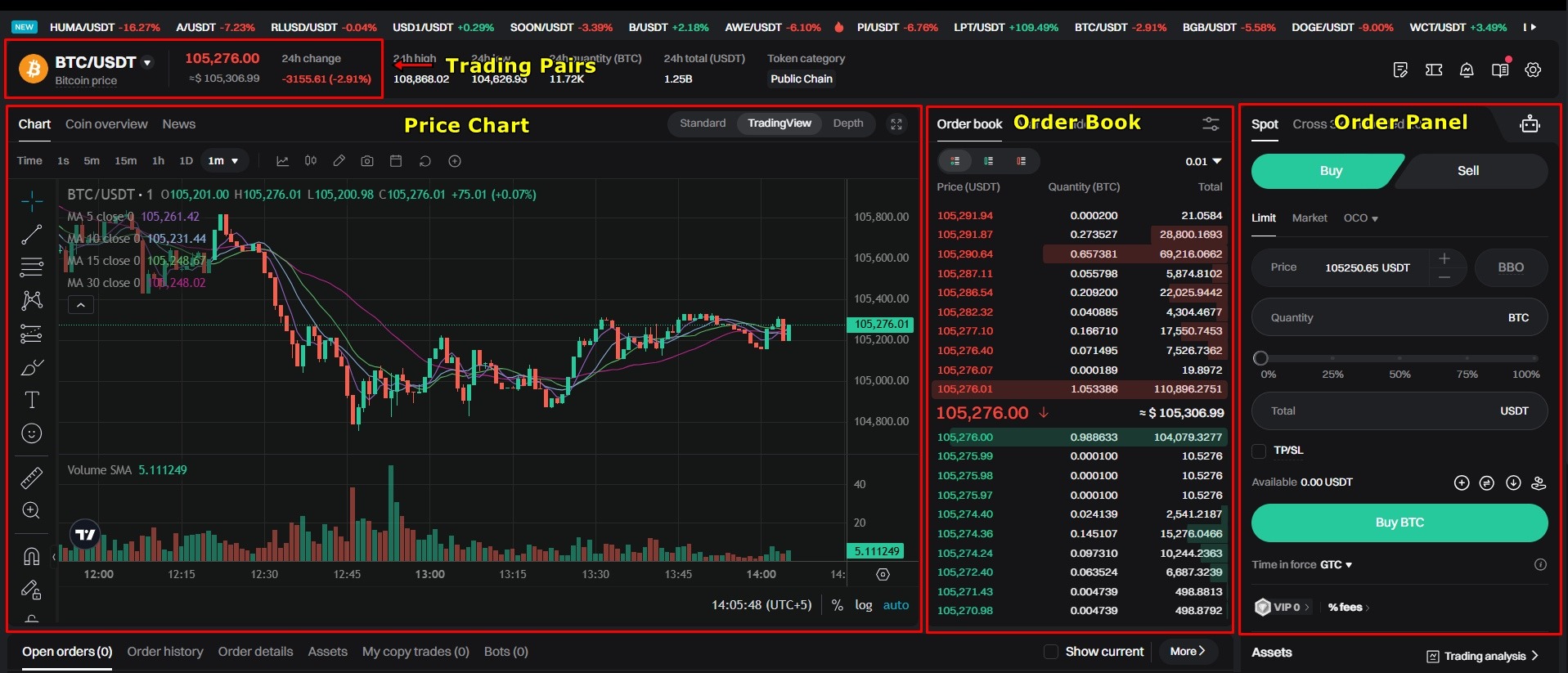Take a chart snapshot with camera icon
1568x673 pixels.
(x=367, y=161)
